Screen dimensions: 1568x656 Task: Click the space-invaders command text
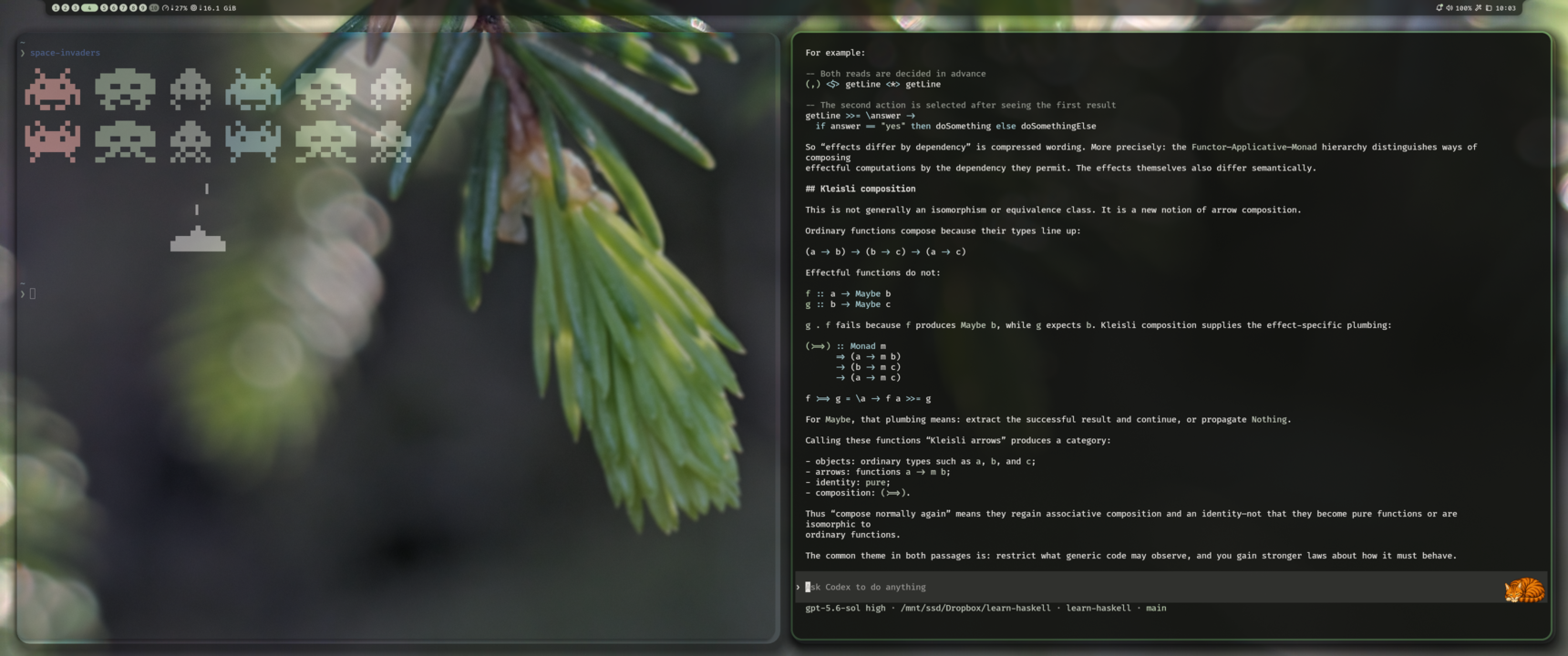tap(65, 53)
